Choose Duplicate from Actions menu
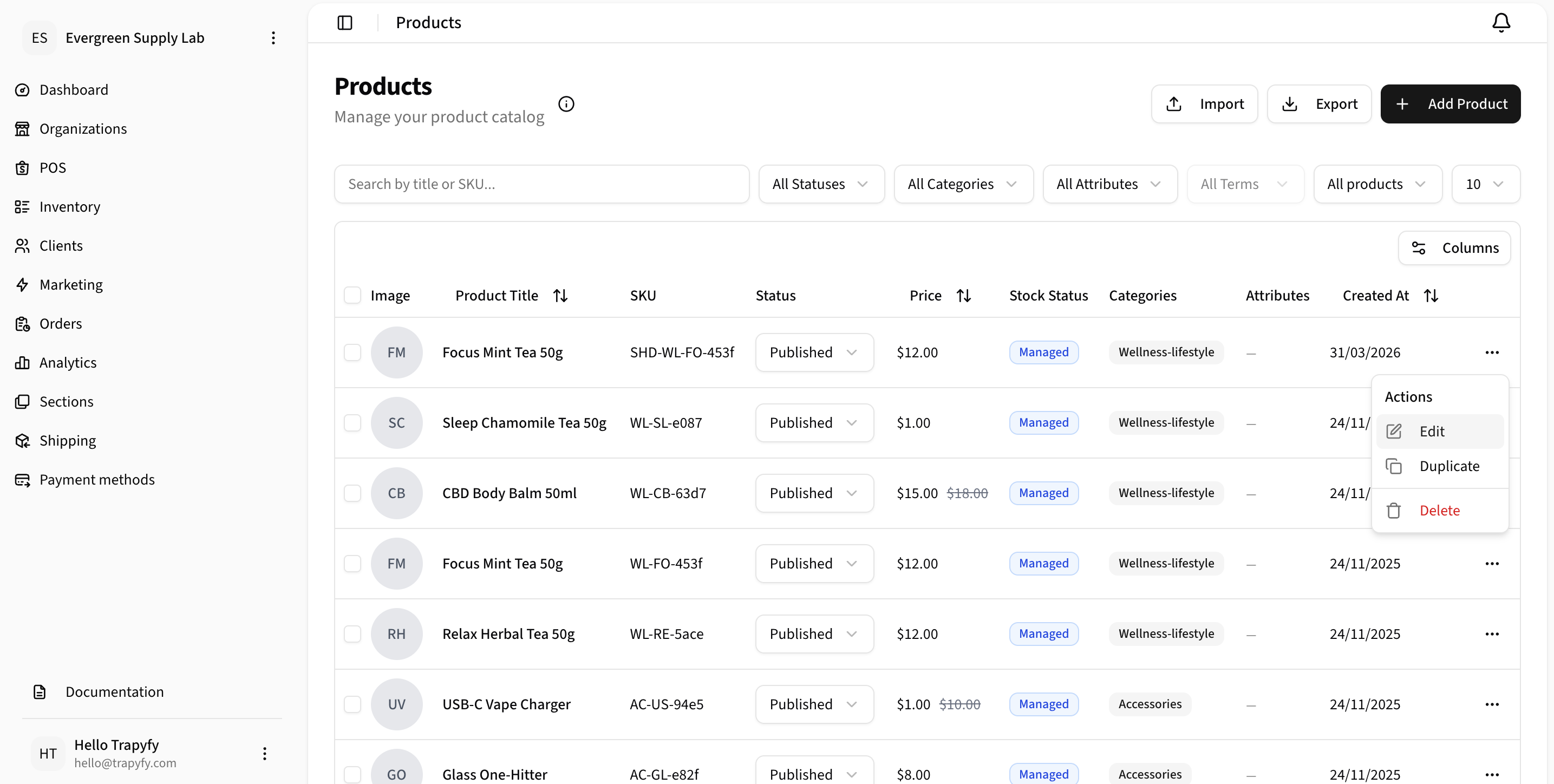 tap(1439, 466)
